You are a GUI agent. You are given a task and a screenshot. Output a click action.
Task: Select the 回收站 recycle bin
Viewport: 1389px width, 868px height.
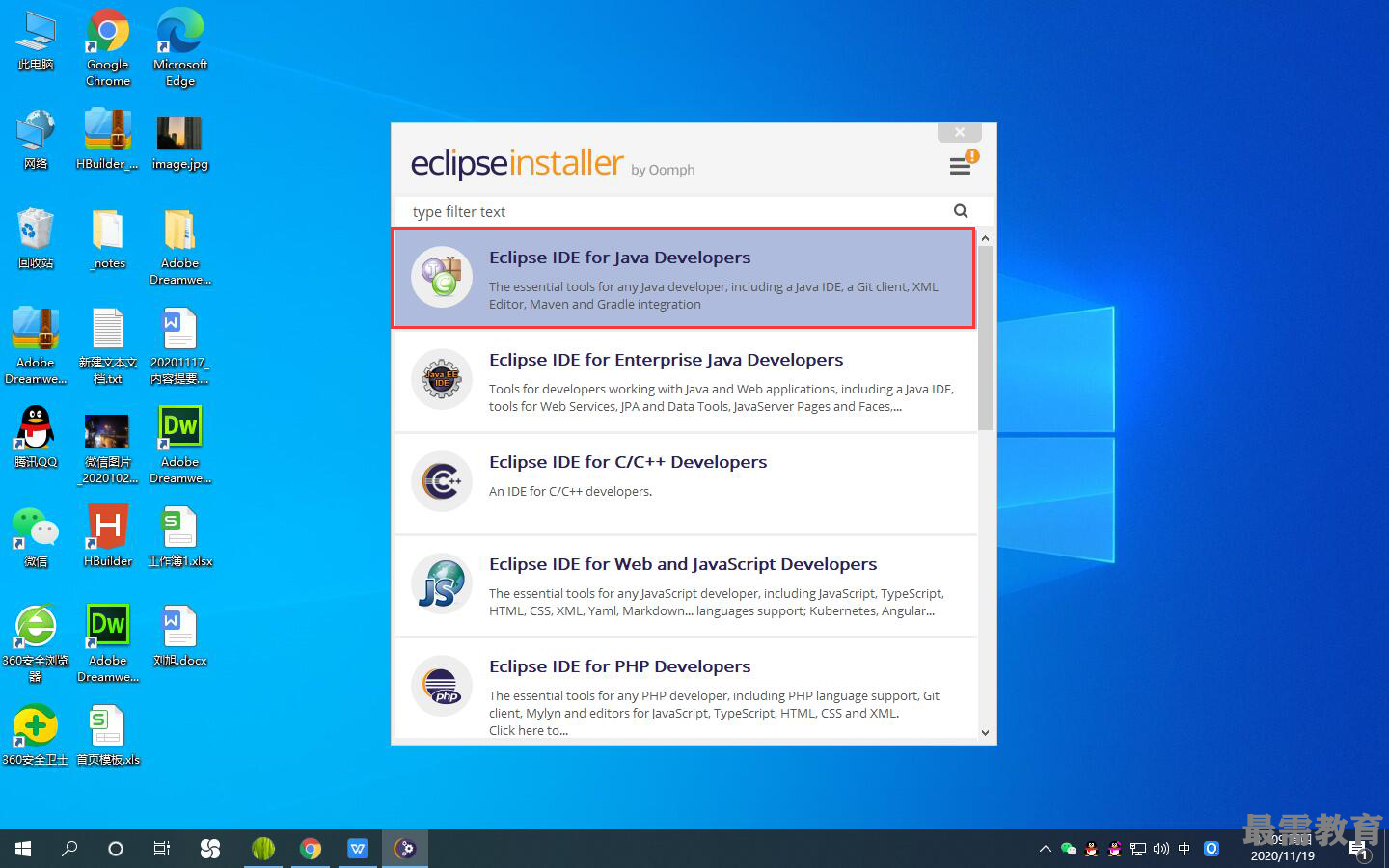click(36, 240)
